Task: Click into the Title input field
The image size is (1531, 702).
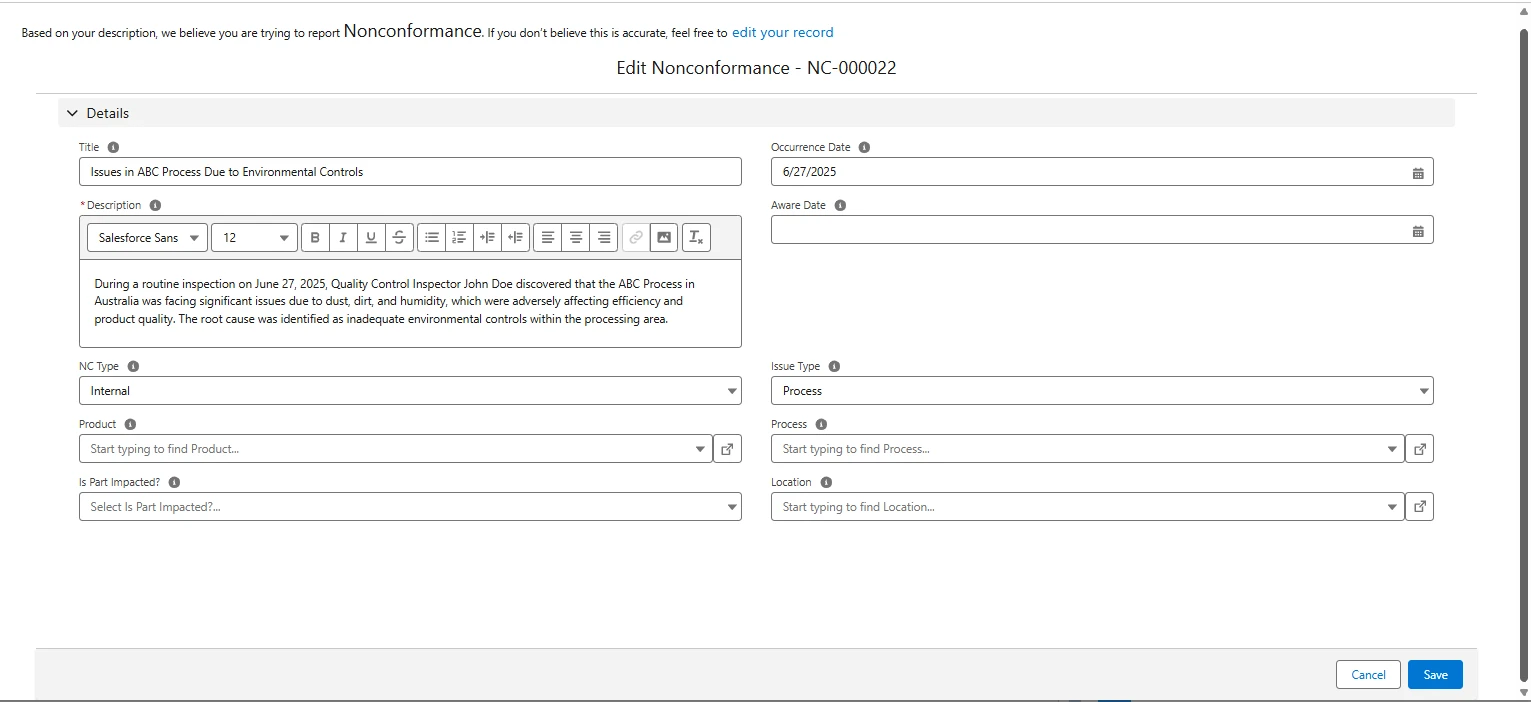Action: point(410,172)
